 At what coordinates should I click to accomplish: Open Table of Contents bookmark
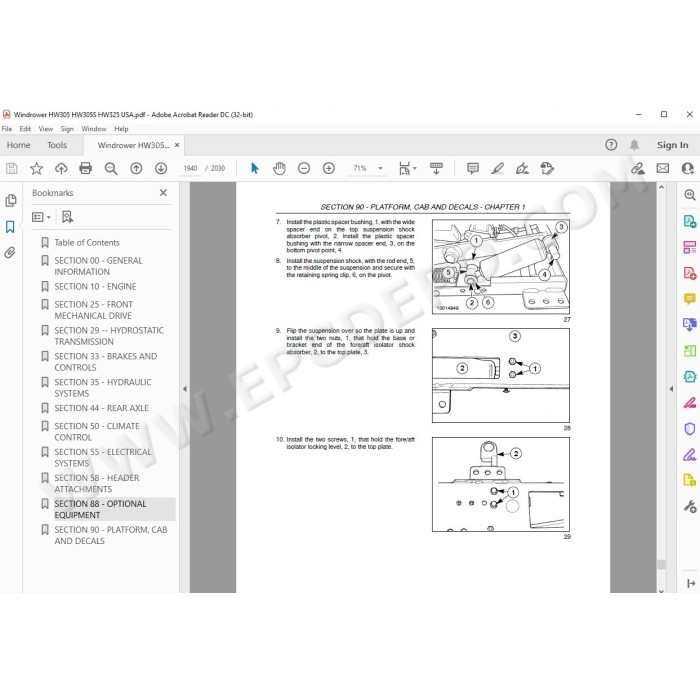click(x=87, y=242)
